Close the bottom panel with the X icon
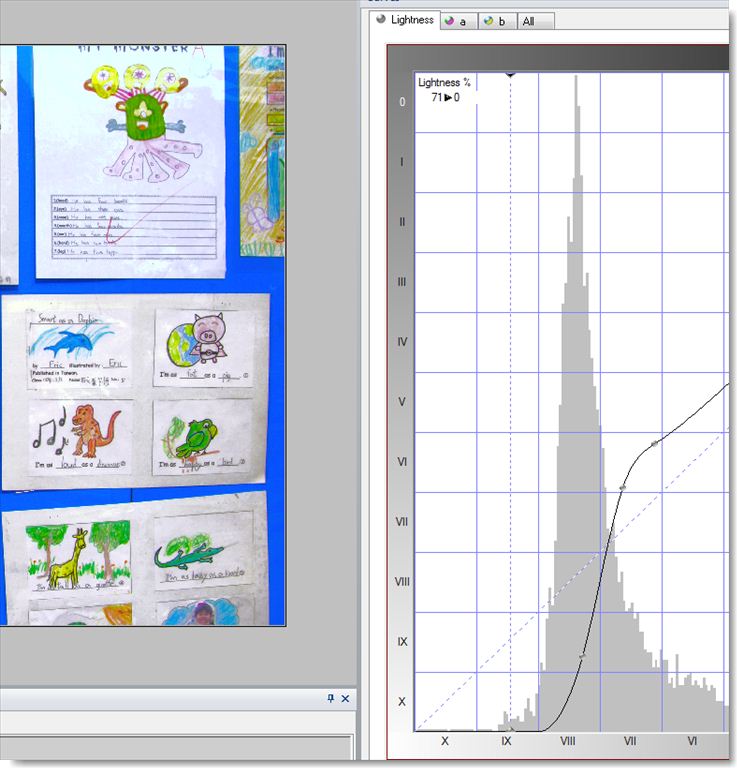 (345, 698)
